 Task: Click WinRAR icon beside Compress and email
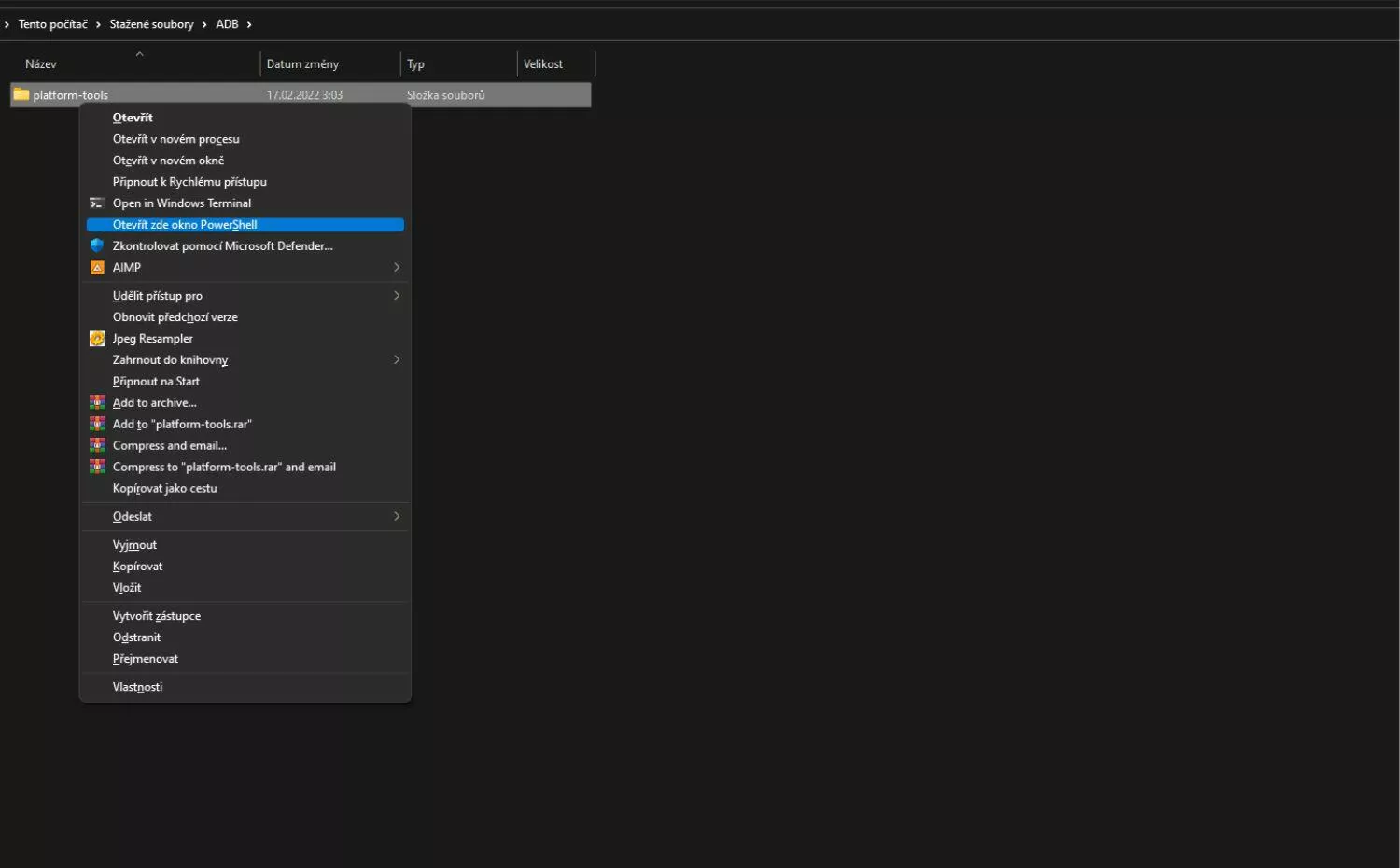97,445
